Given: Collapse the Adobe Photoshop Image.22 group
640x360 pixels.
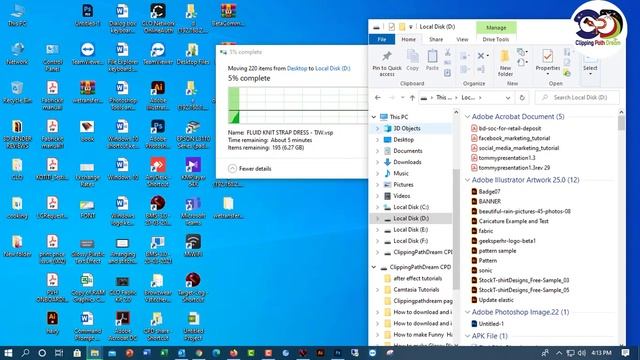Looking at the screenshot, I should point(467,312).
